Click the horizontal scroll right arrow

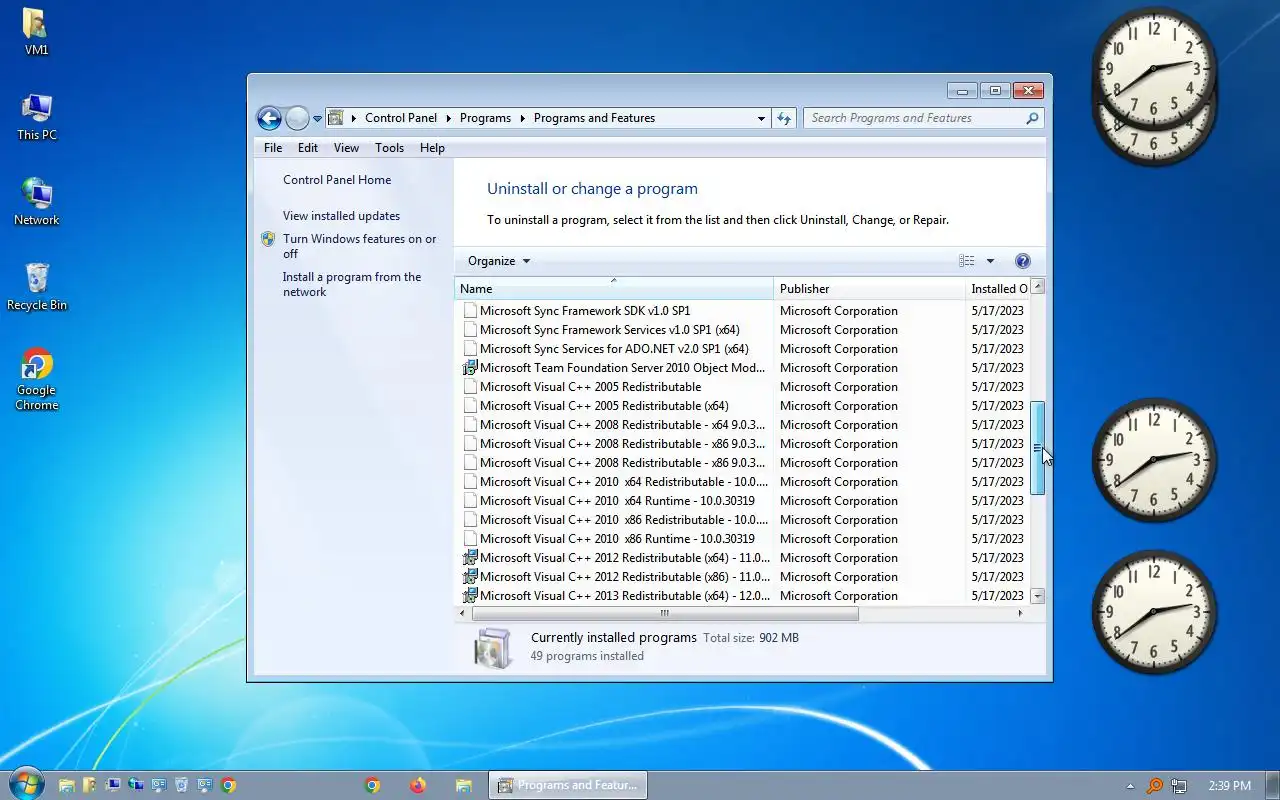coord(1020,613)
